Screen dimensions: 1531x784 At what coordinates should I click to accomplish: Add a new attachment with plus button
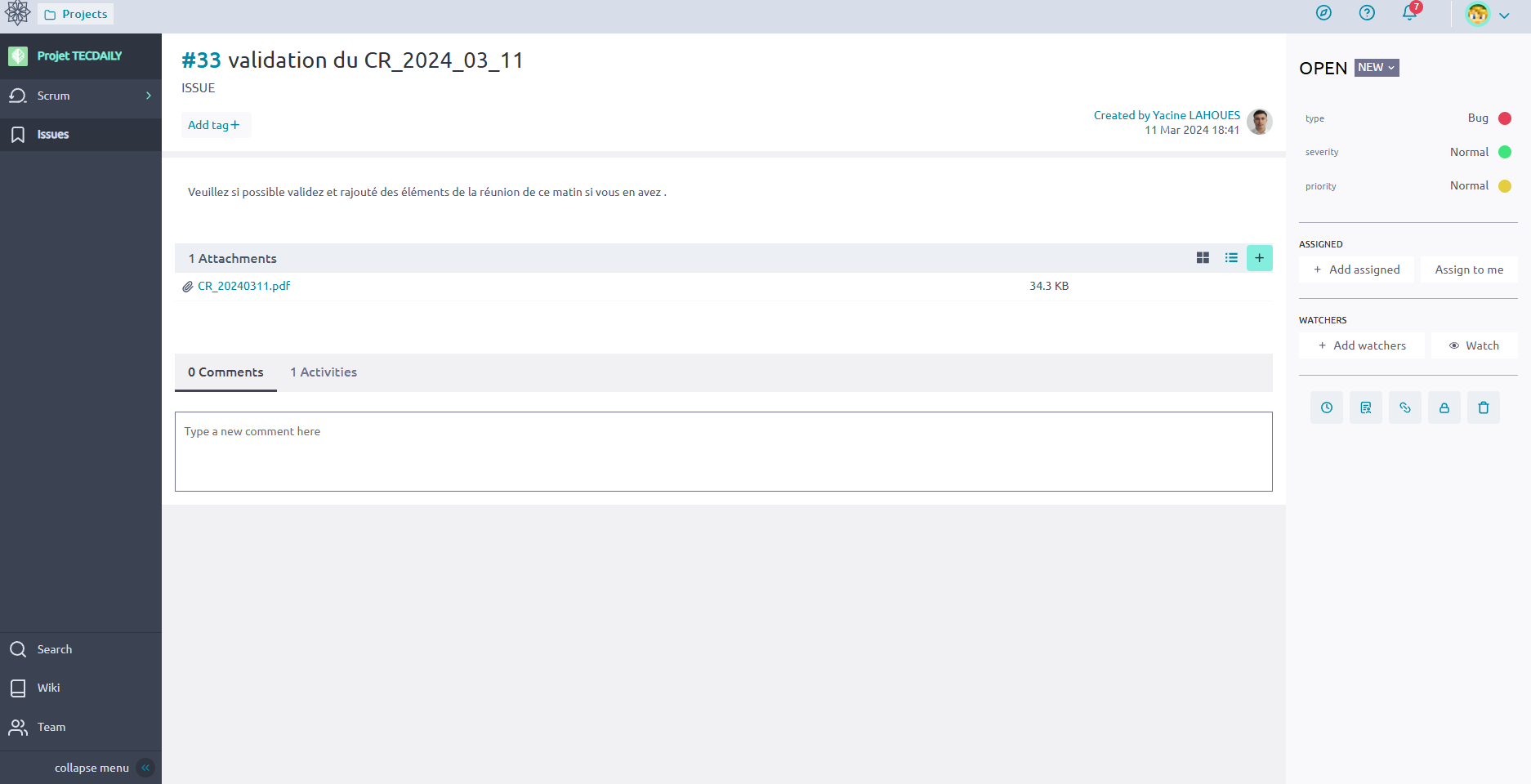[1259, 258]
